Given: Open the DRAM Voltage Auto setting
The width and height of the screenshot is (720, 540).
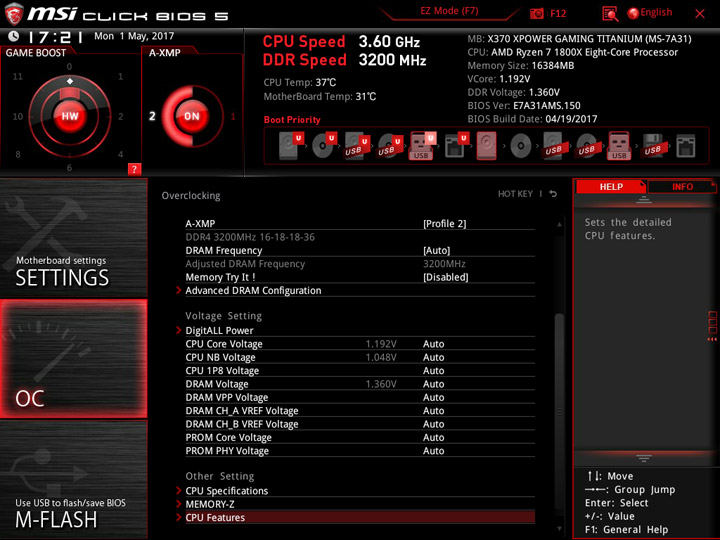Looking at the screenshot, I should pos(433,384).
